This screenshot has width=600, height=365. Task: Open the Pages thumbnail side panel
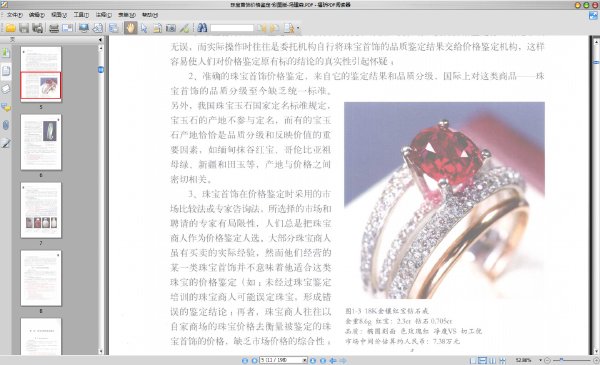pos(6,71)
